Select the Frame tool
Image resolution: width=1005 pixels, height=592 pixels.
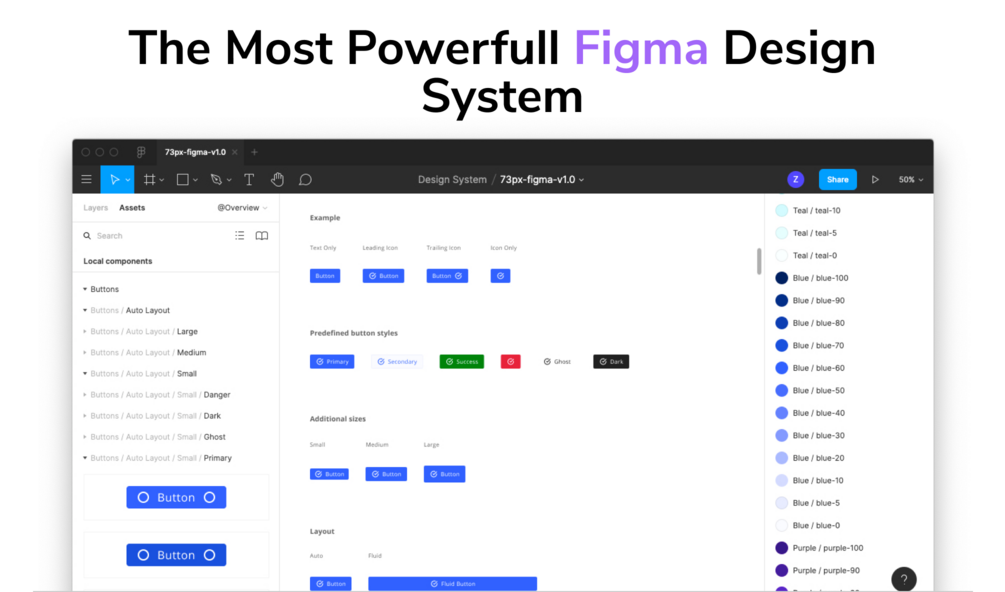coord(149,179)
